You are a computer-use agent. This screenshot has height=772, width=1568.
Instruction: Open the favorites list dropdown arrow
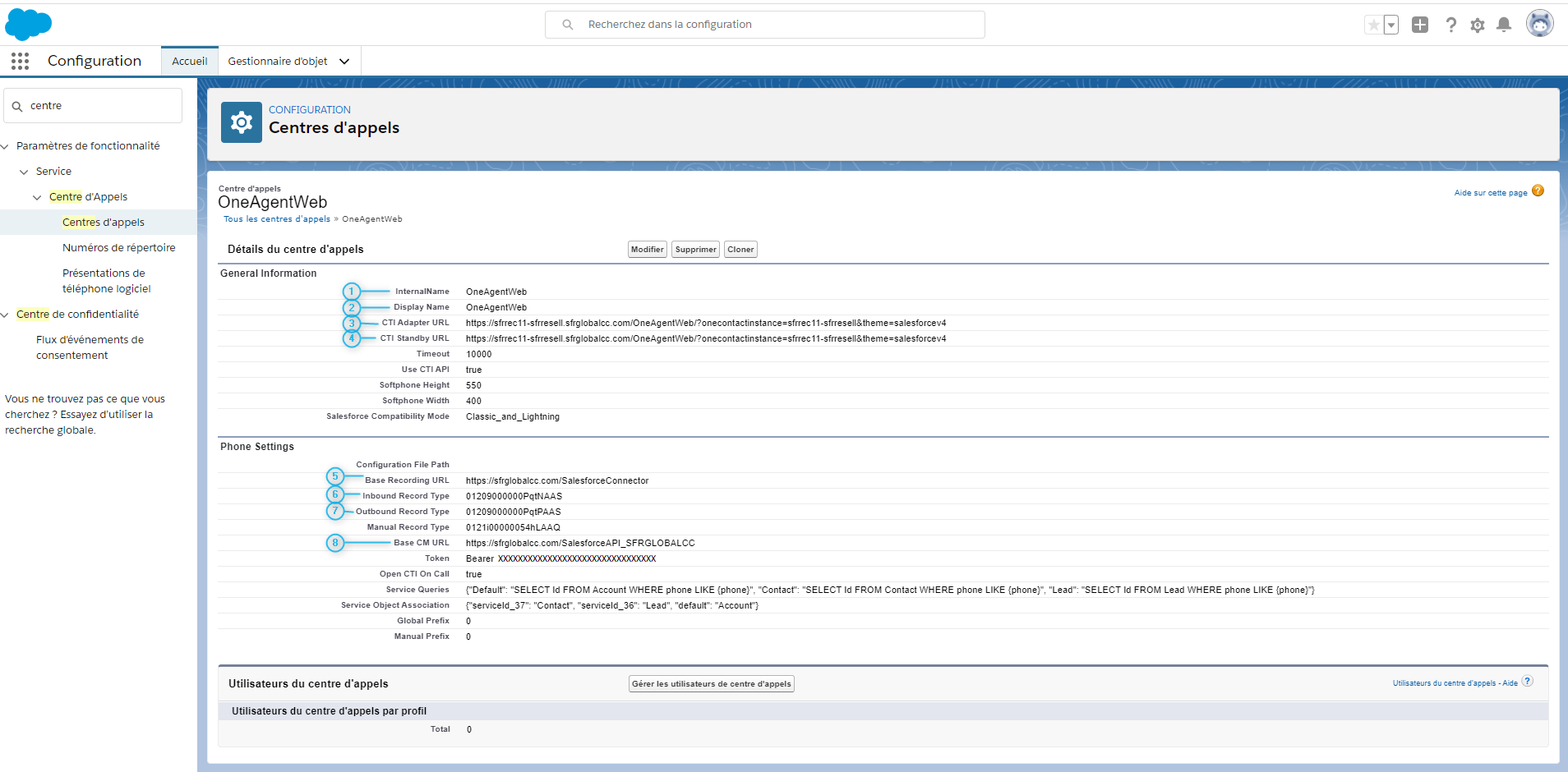click(1391, 25)
